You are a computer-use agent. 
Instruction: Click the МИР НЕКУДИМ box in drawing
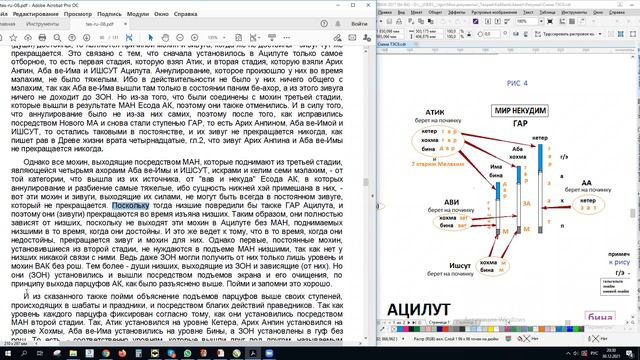[x=520, y=111]
